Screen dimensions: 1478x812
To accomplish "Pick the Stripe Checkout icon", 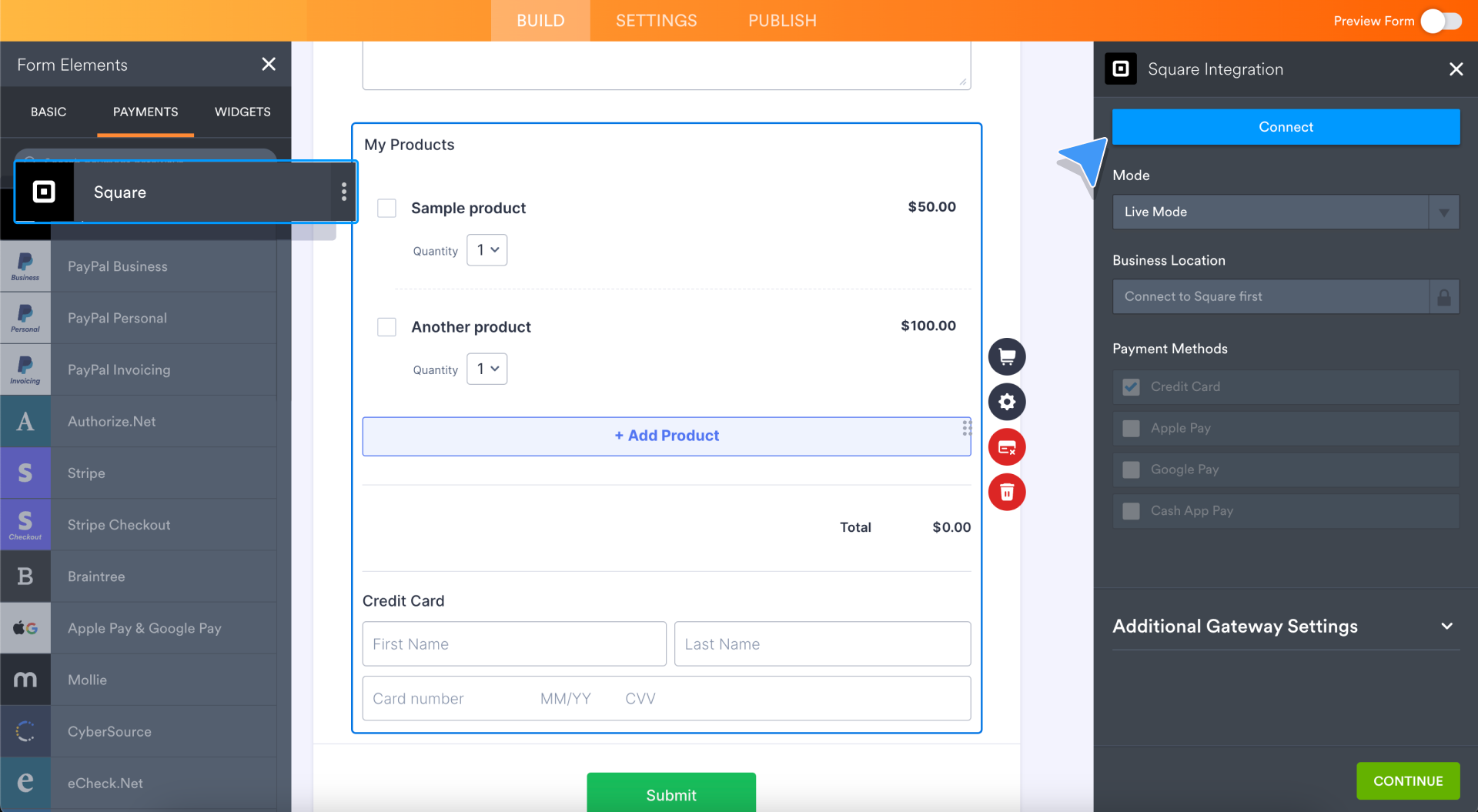I will click(x=25, y=524).
